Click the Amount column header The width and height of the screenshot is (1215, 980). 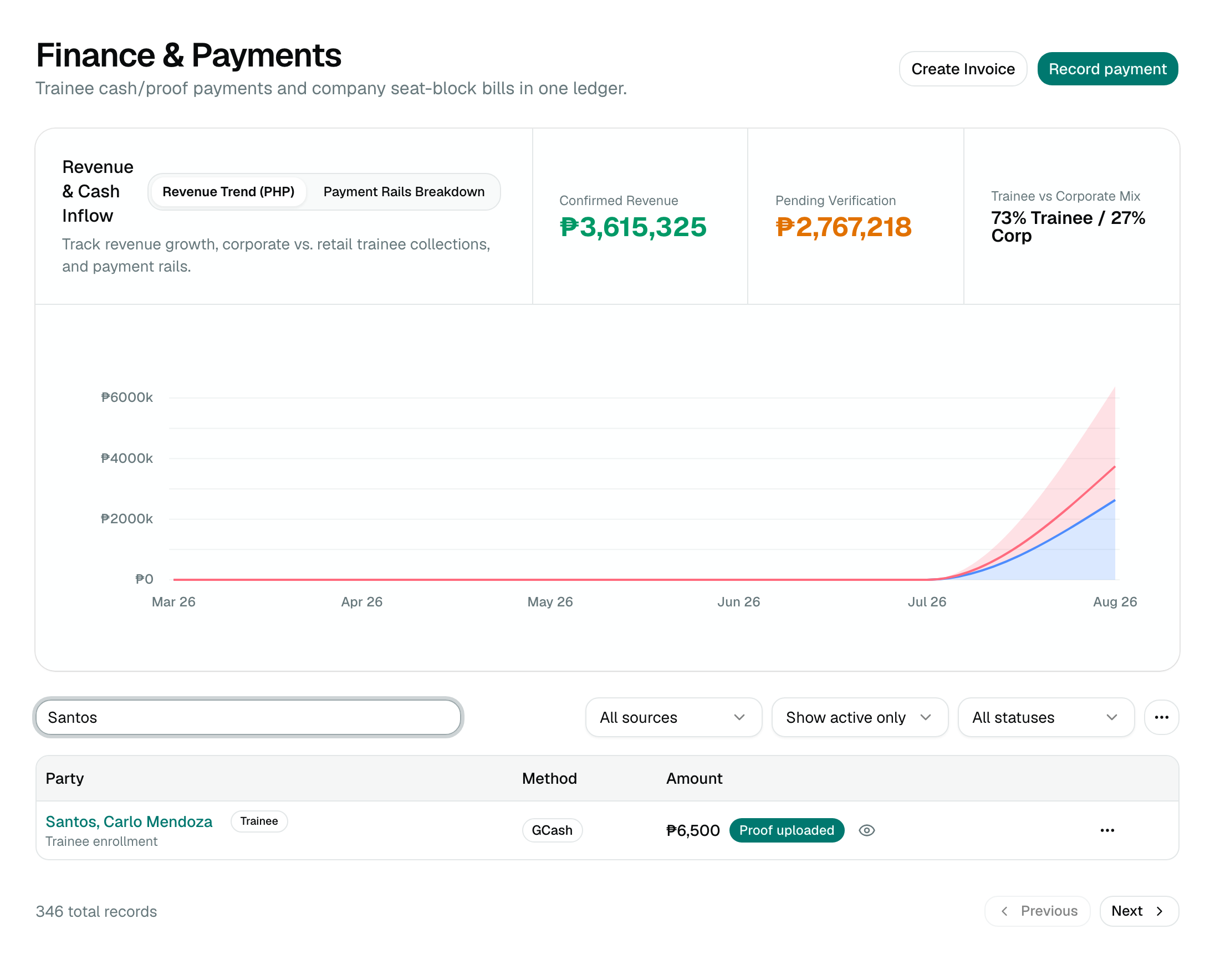694,778
